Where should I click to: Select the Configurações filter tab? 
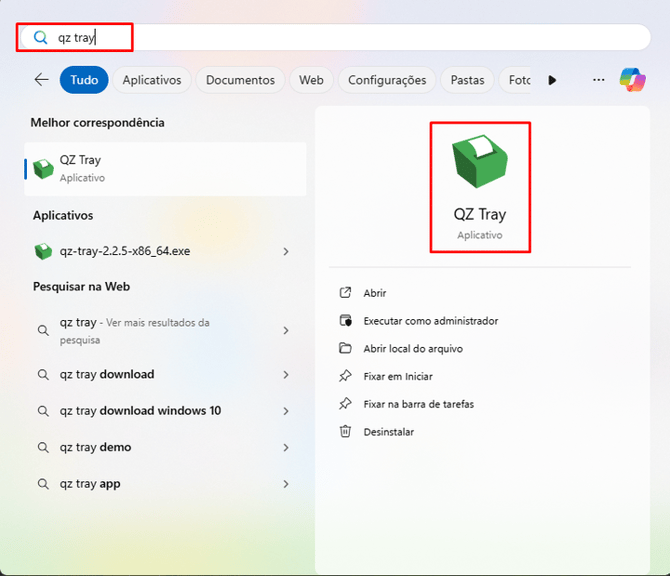pyautogui.click(x=387, y=80)
